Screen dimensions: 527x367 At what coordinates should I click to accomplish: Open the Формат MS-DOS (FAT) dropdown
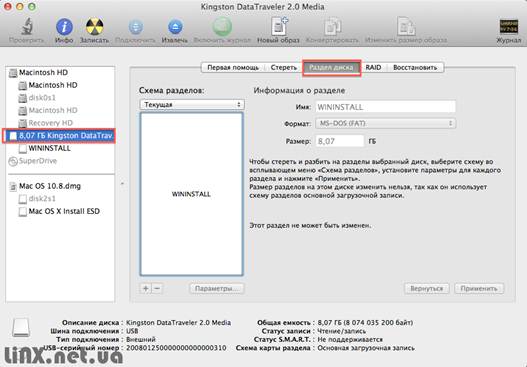coord(386,123)
